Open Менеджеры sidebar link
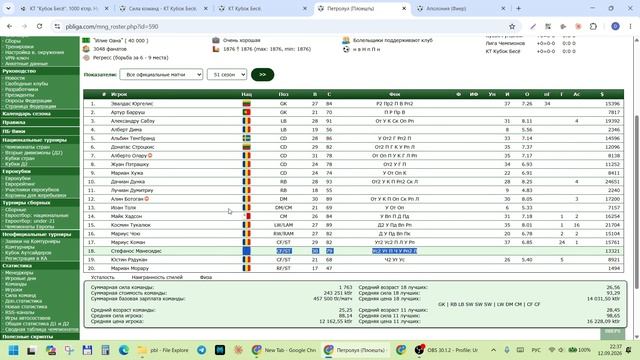640x360 pixels. point(19,273)
